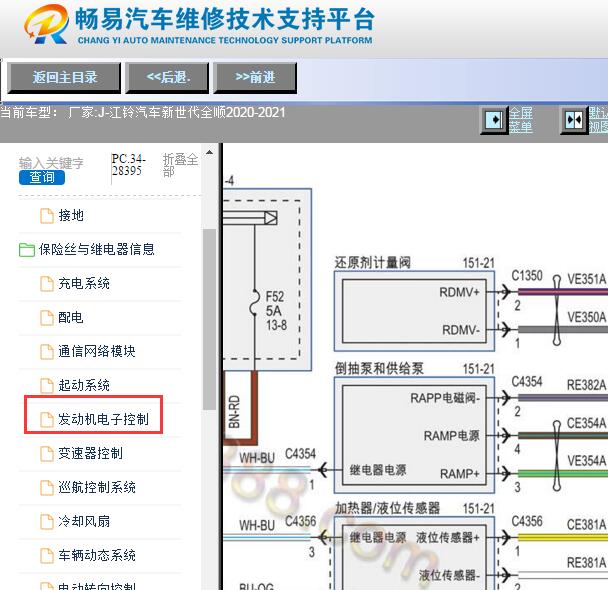Click the green folder icon for 保险丝与继电器信息
This screenshot has height=590, width=608.
tap(27, 250)
